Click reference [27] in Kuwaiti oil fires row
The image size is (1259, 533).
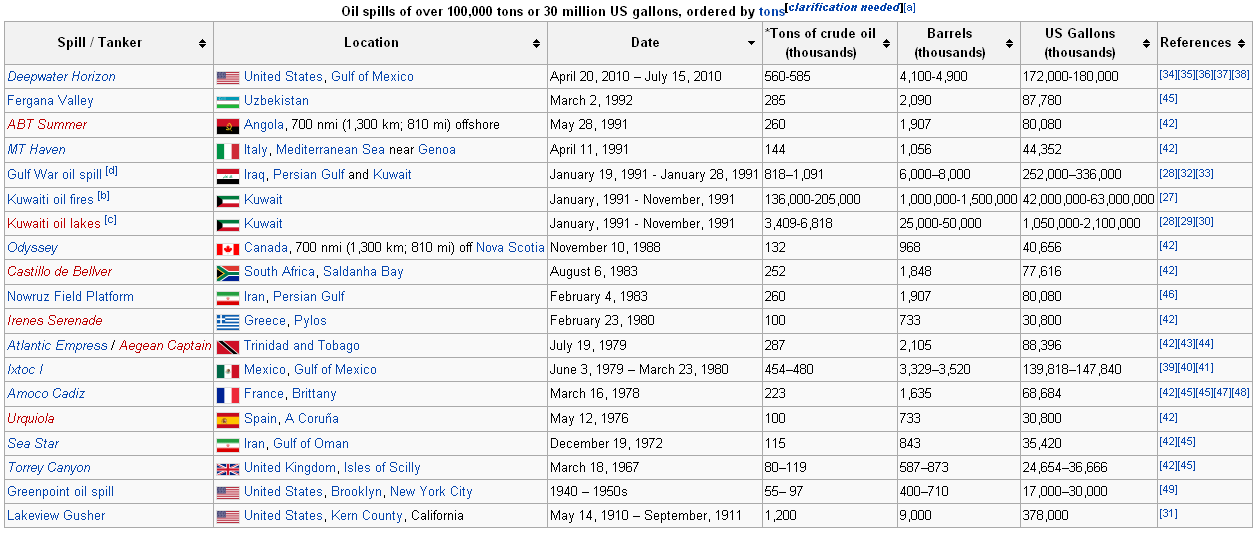(1168, 198)
